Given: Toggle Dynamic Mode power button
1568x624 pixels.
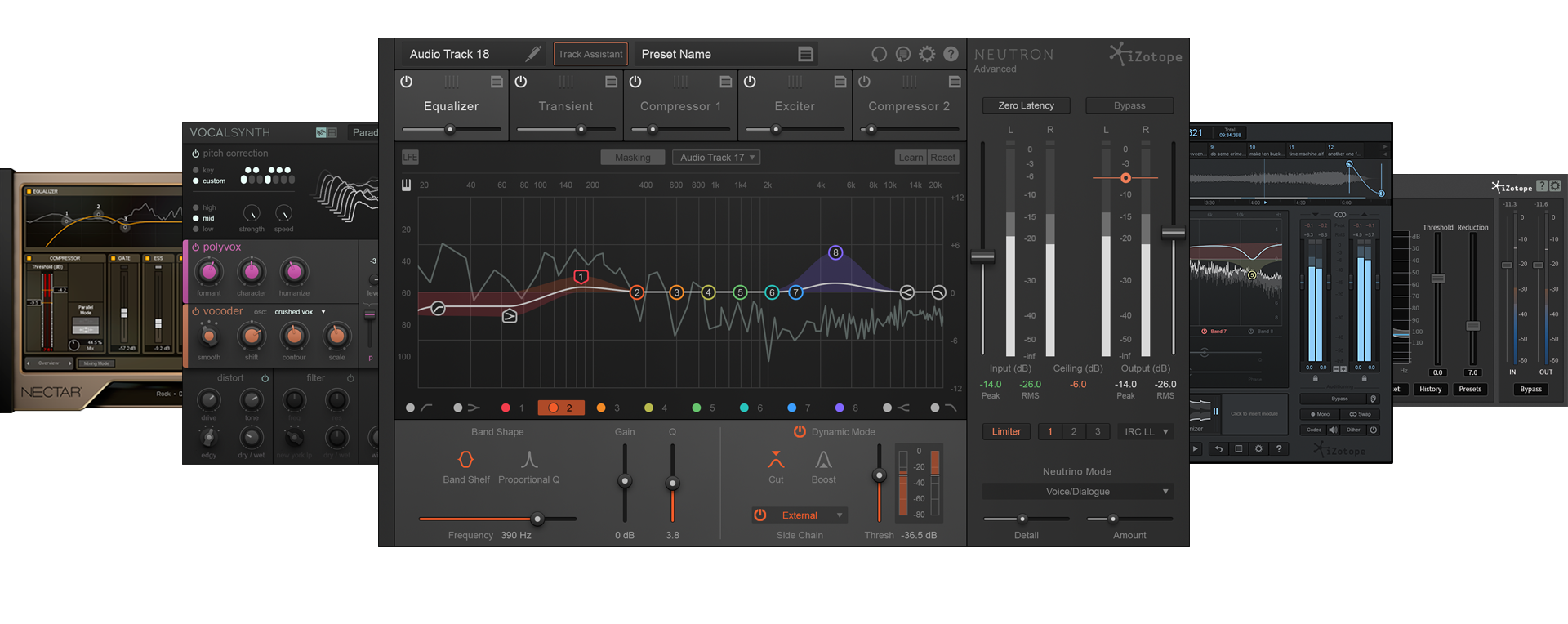Looking at the screenshot, I should [800, 431].
